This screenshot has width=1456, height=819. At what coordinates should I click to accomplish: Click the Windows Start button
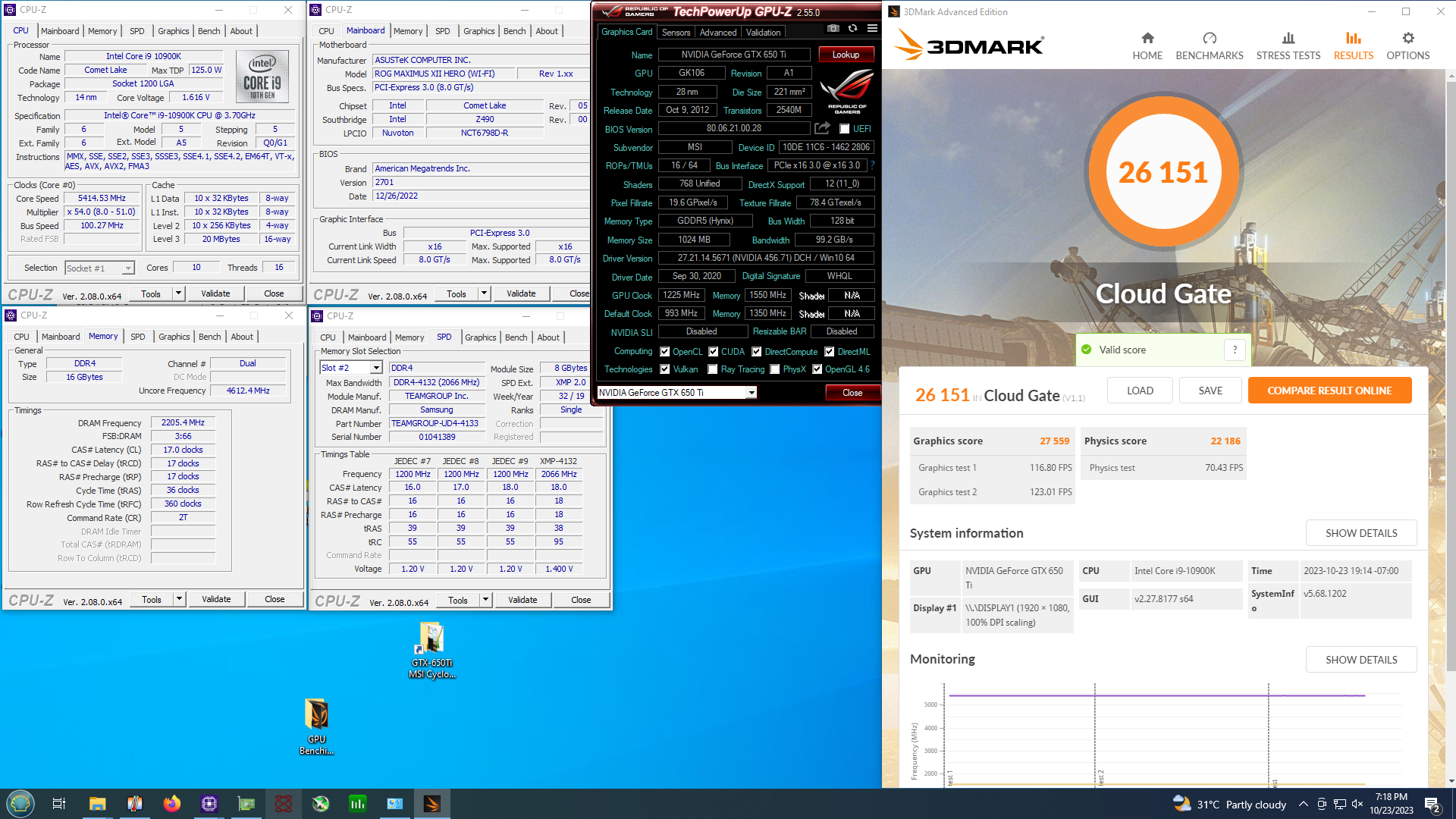pos(20,804)
